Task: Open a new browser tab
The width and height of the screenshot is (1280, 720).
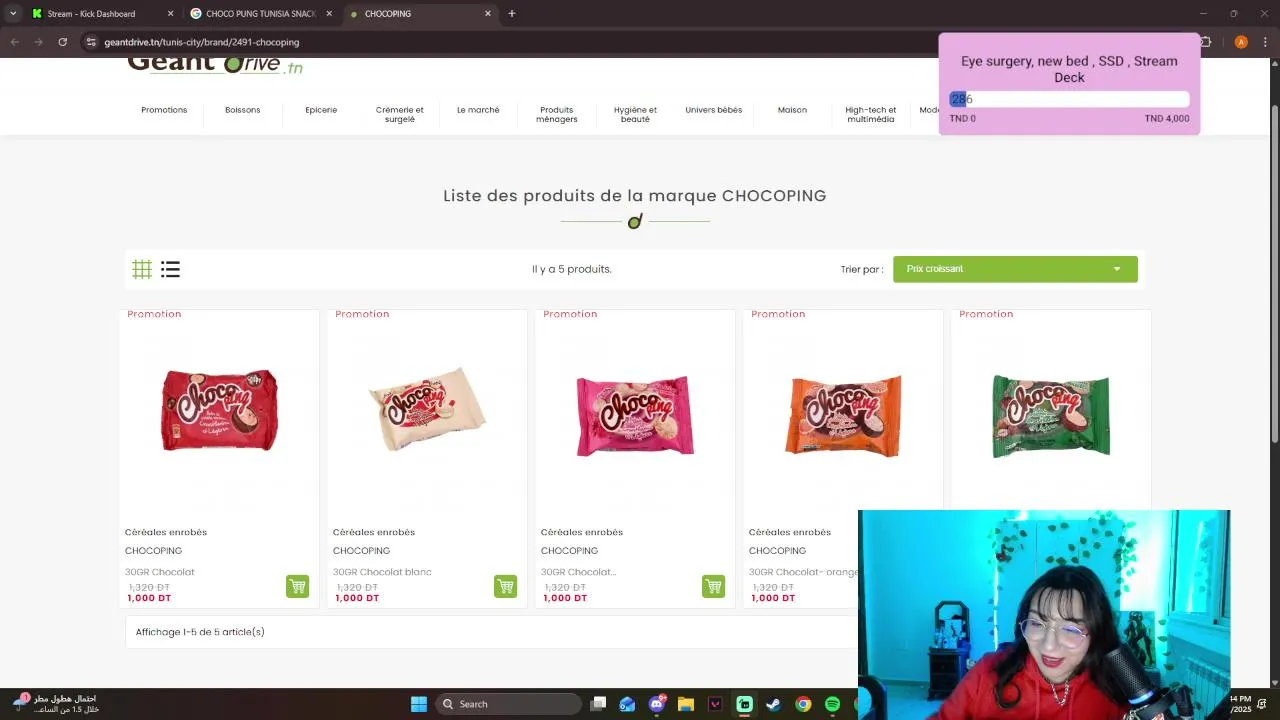Action: coord(511,14)
